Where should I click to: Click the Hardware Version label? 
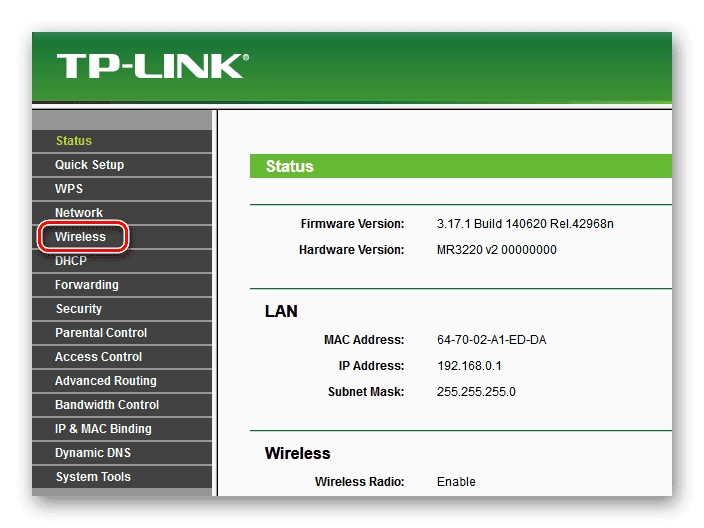(352, 250)
